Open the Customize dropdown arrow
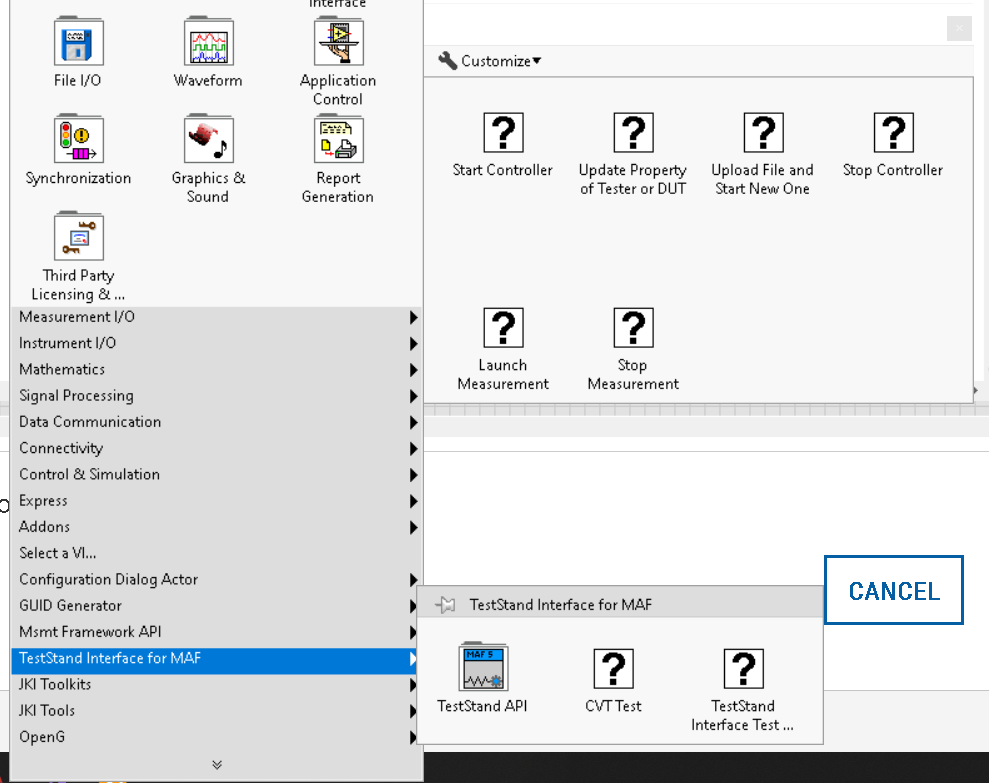989x784 pixels. (537, 61)
